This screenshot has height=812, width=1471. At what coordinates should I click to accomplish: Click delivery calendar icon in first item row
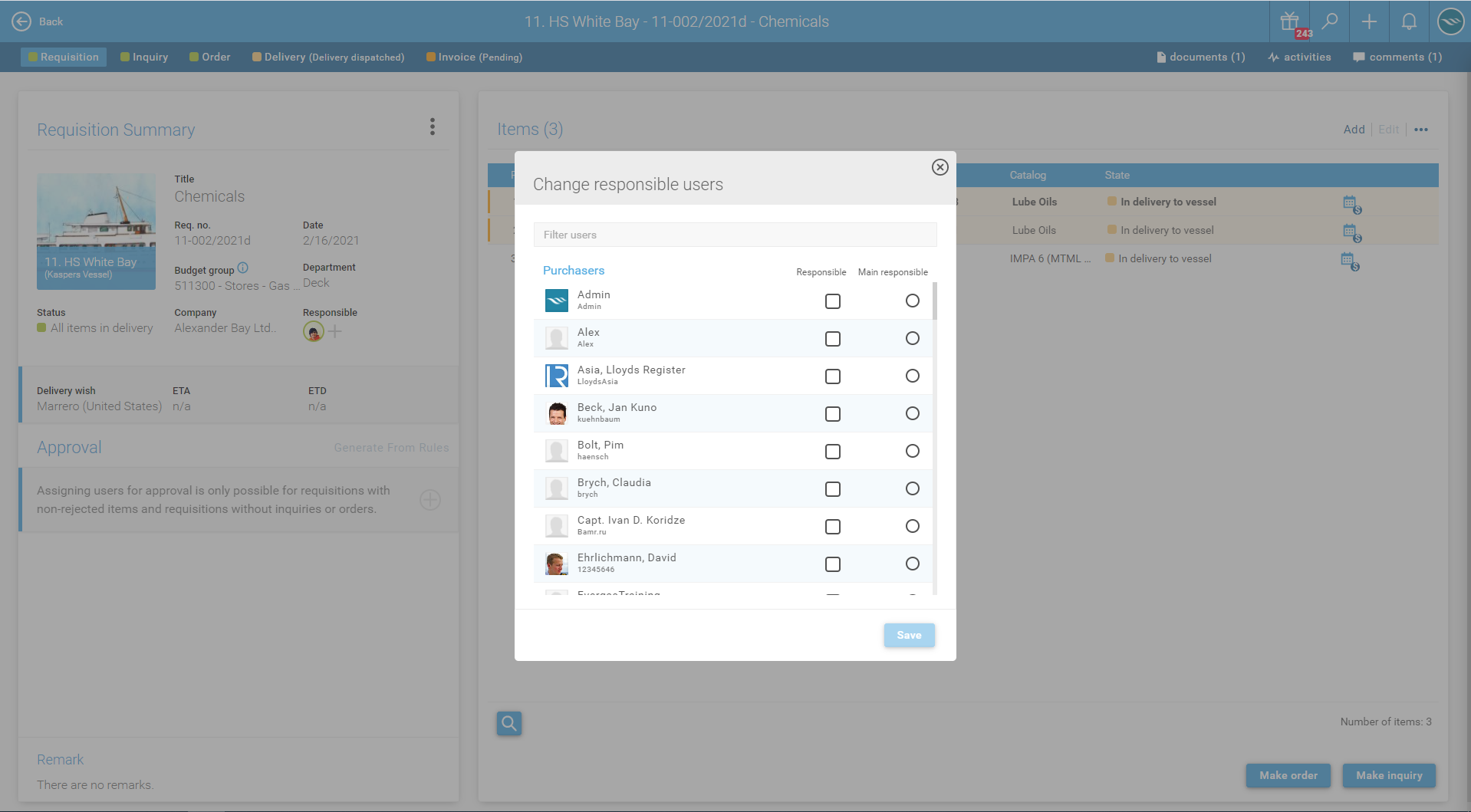click(x=1351, y=203)
